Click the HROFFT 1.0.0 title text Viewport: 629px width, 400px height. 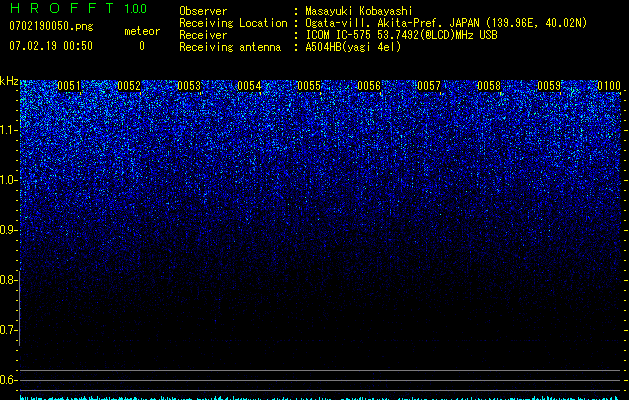78,8
